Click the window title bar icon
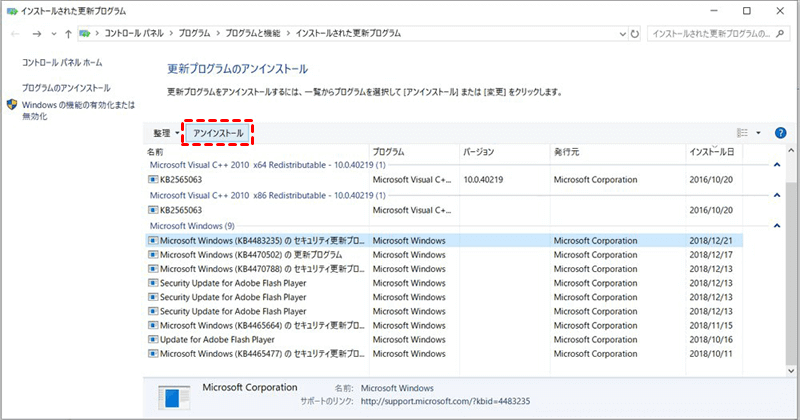Image resolution: width=800 pixels, height=420 pixels. click(x=12, y=11)
